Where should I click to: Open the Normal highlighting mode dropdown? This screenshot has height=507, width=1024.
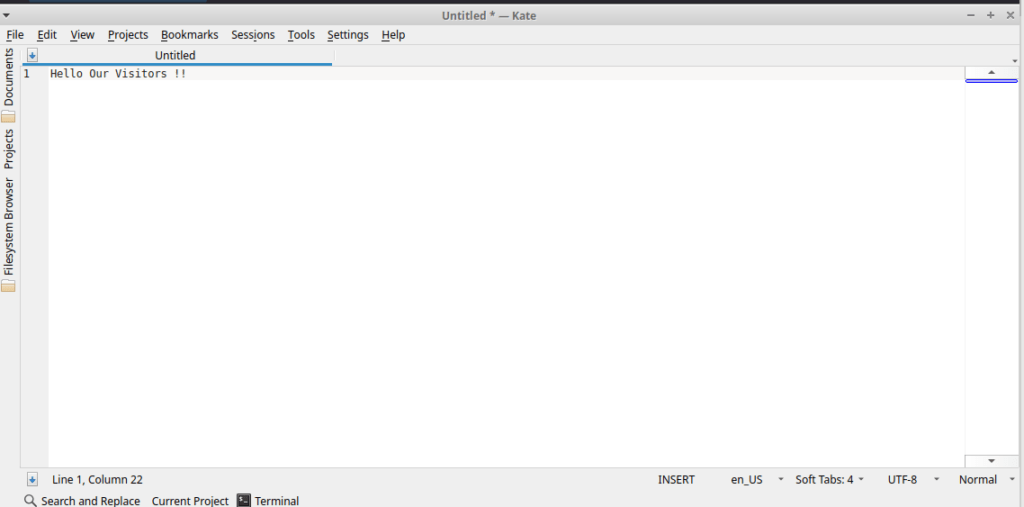coord(987,480)
